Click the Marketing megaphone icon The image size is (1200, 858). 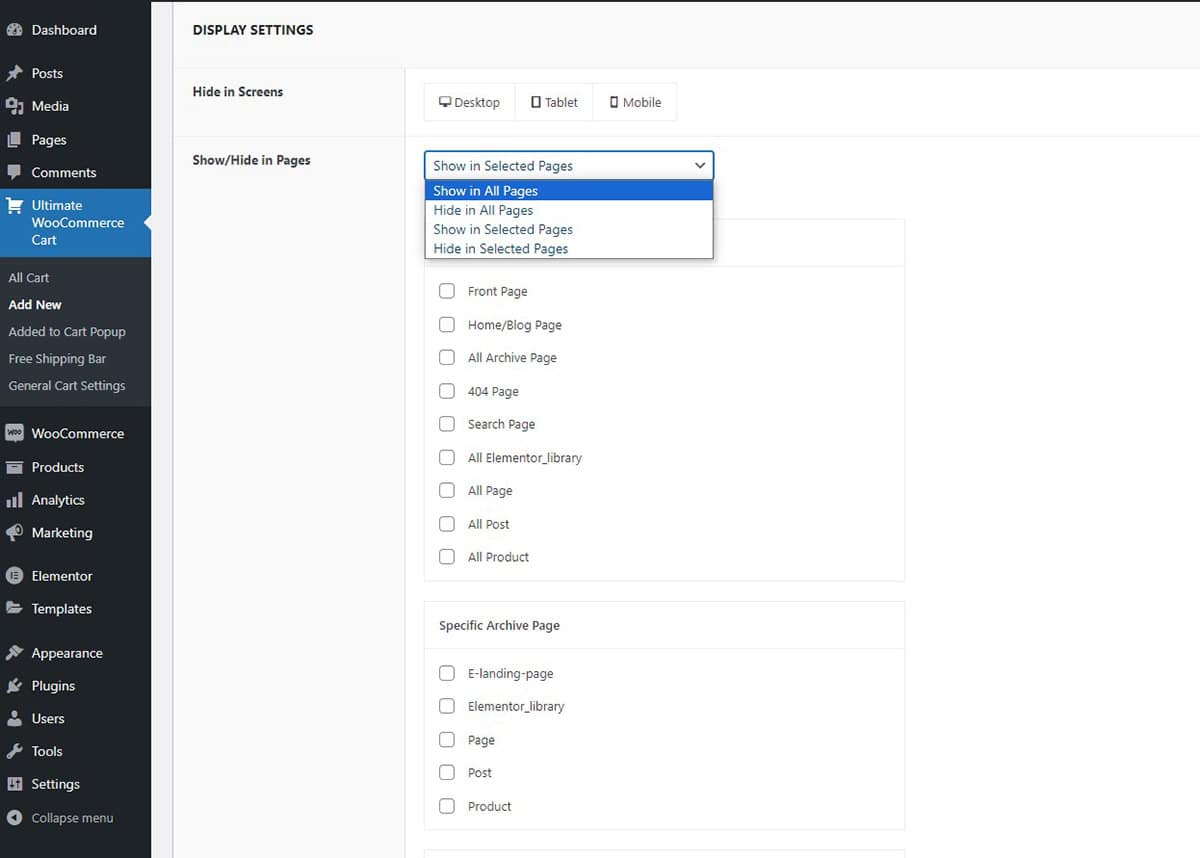pyautogui.click(x=14, y=533)
